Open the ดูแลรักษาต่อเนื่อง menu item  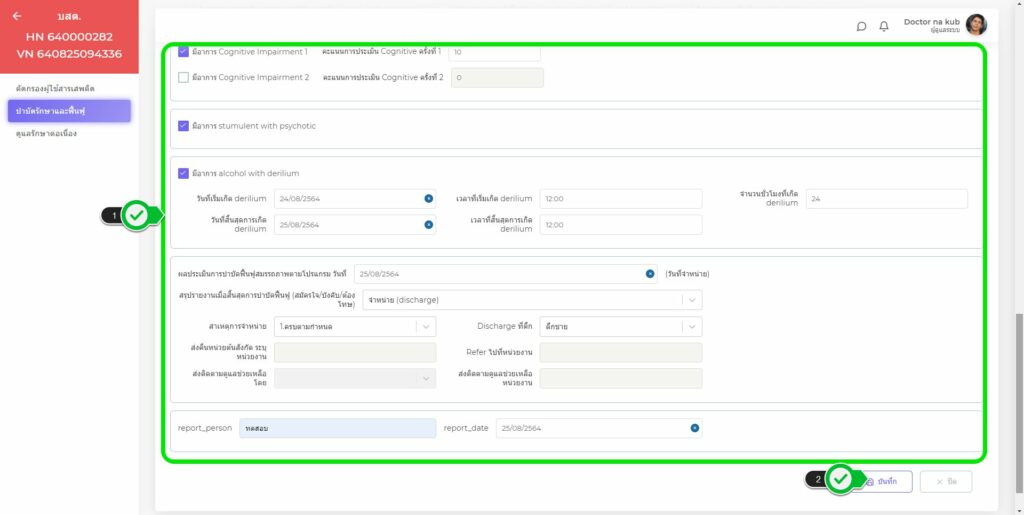46,133
